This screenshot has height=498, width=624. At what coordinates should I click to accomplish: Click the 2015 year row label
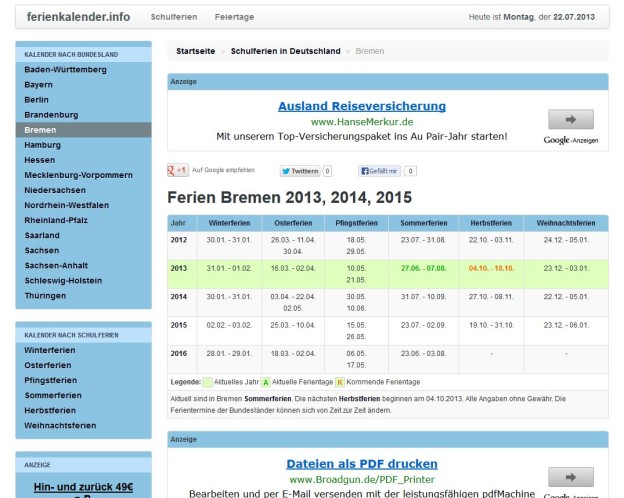tap(179, 325)
